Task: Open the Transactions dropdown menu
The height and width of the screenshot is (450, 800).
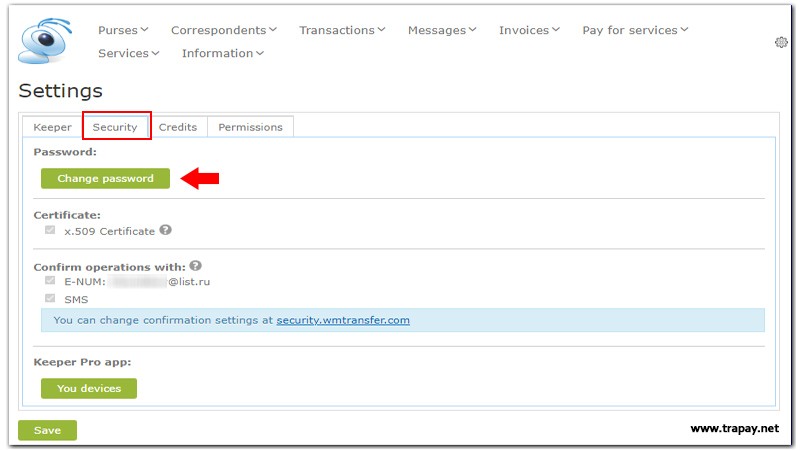Action: point(342,30)
